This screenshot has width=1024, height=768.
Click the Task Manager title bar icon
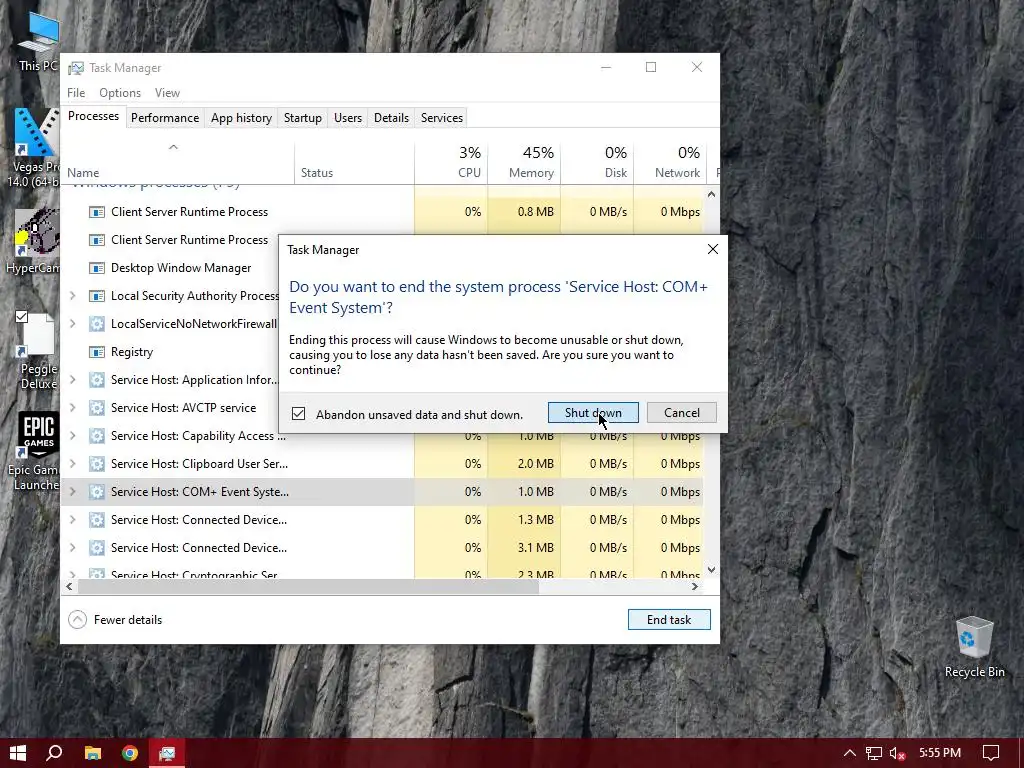pos(76,68)
